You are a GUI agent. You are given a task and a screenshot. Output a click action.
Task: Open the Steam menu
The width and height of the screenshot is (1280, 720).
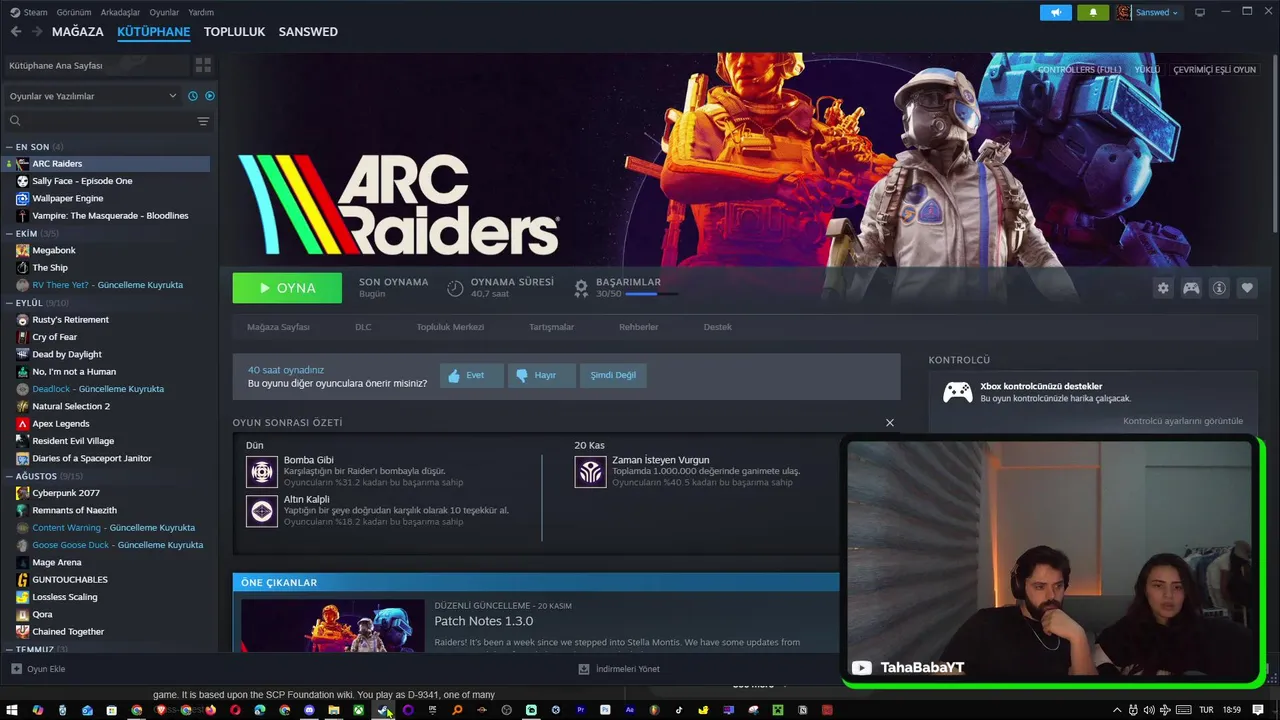point(28,12)
